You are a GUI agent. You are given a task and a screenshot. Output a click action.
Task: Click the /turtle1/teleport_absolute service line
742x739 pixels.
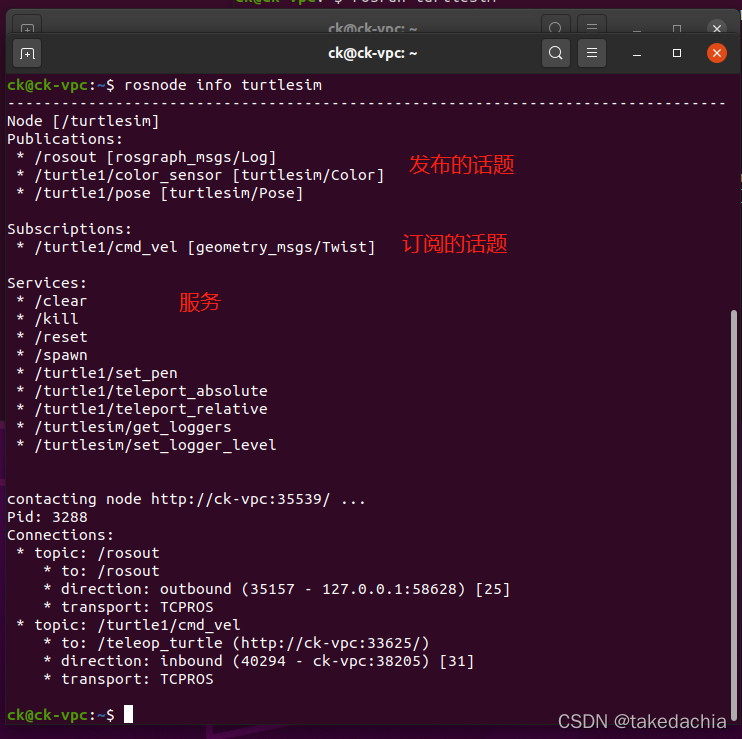[151, 391]
